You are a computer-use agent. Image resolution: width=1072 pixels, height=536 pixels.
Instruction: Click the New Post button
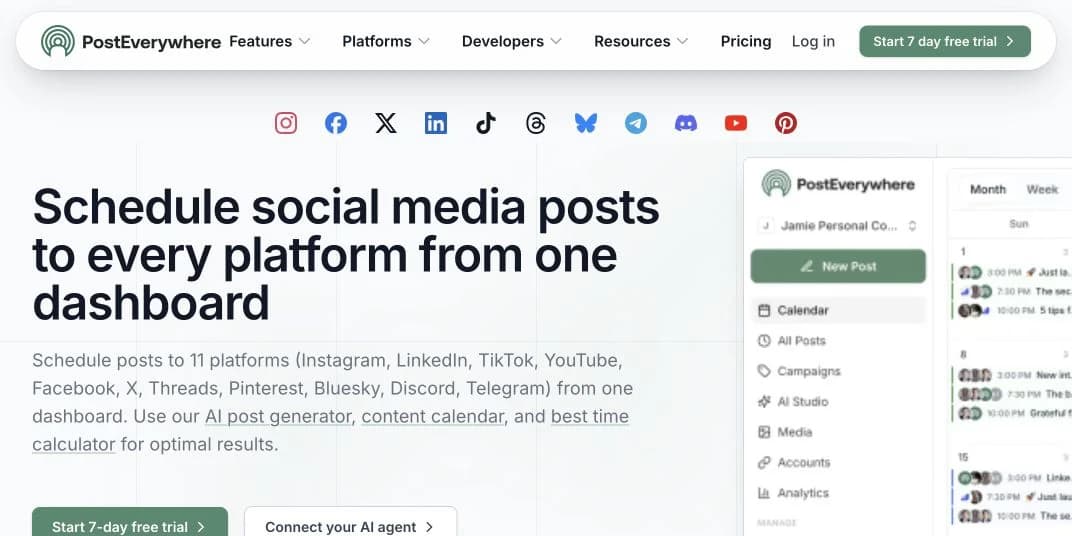pyautogui.click(x=838, y=267)
